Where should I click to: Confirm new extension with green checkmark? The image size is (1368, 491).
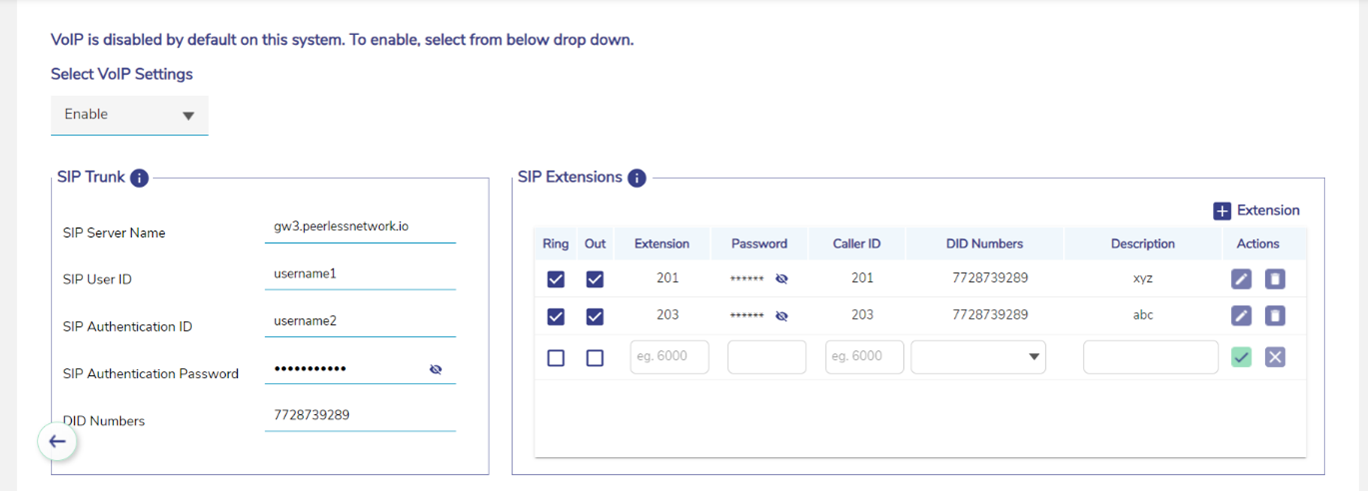(x=1241, y=357)
